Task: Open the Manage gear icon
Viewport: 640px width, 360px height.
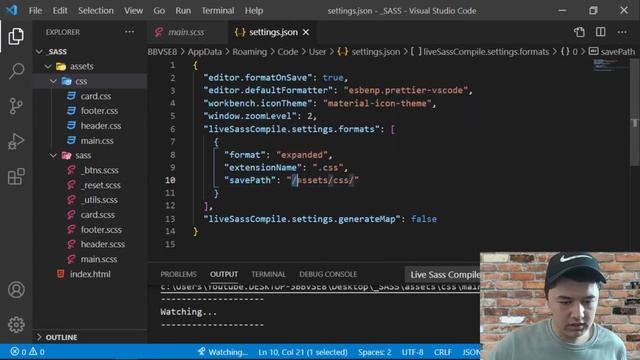Action: [16, 325]
